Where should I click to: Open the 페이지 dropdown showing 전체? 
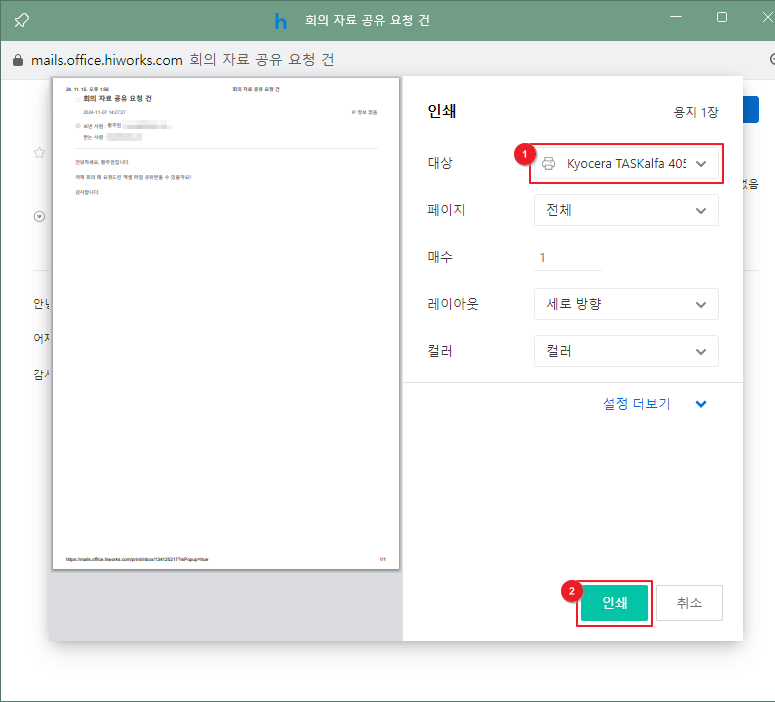pyautogui.click(x=626, y=210)
